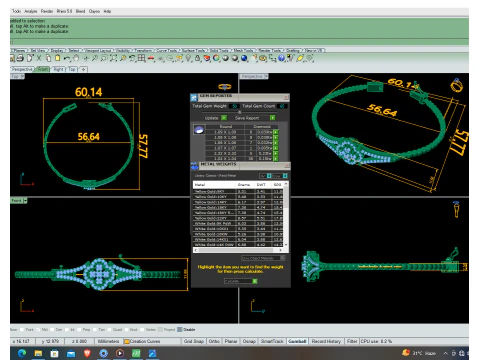This screenshot has height=360, width=480.
Task: Close the Gem Reporter panel
Action: pyautogui.click(x=286, y=97)
